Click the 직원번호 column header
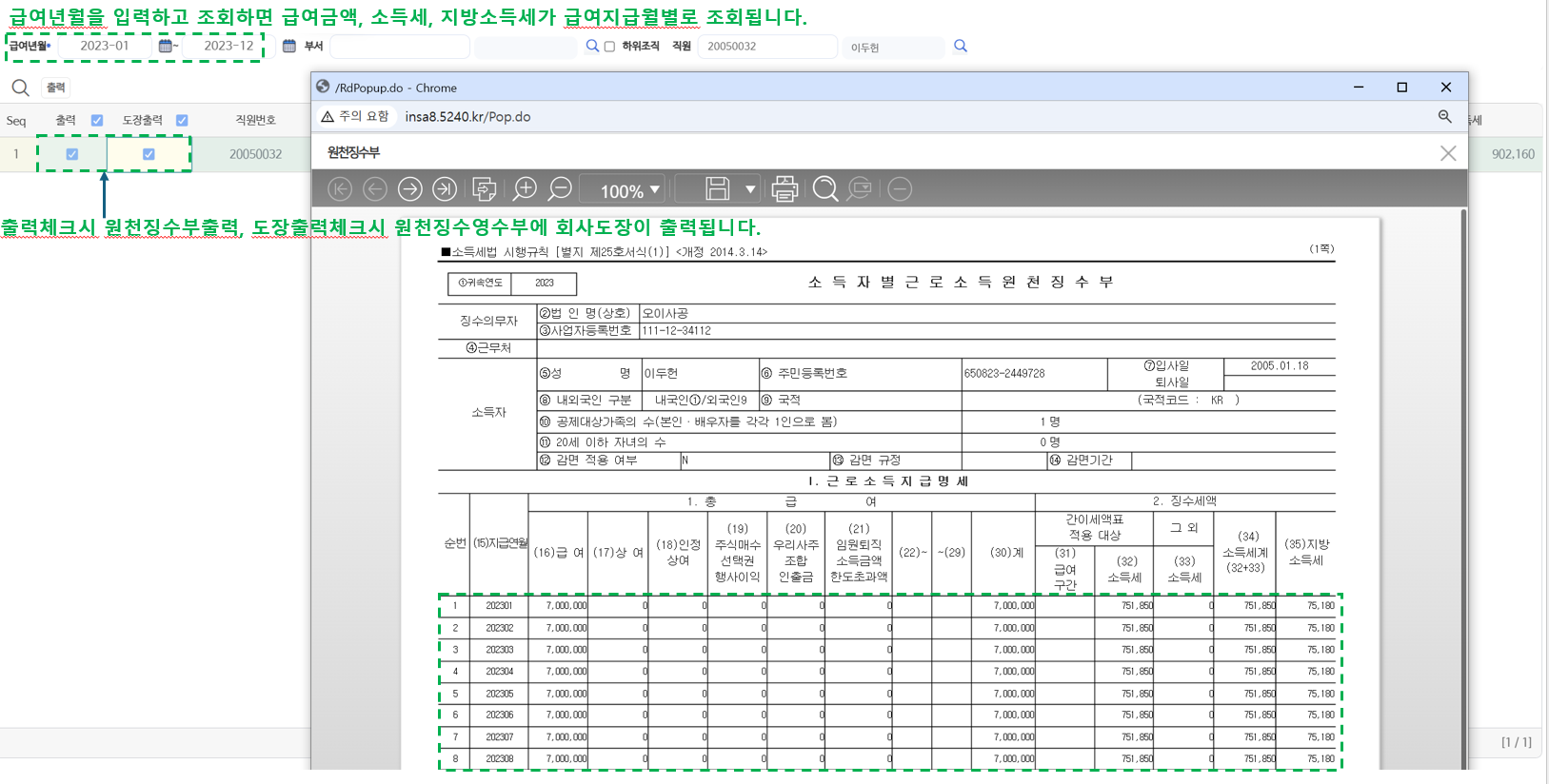The width and height of the screenshot is (1549, 784). (255, 120)
